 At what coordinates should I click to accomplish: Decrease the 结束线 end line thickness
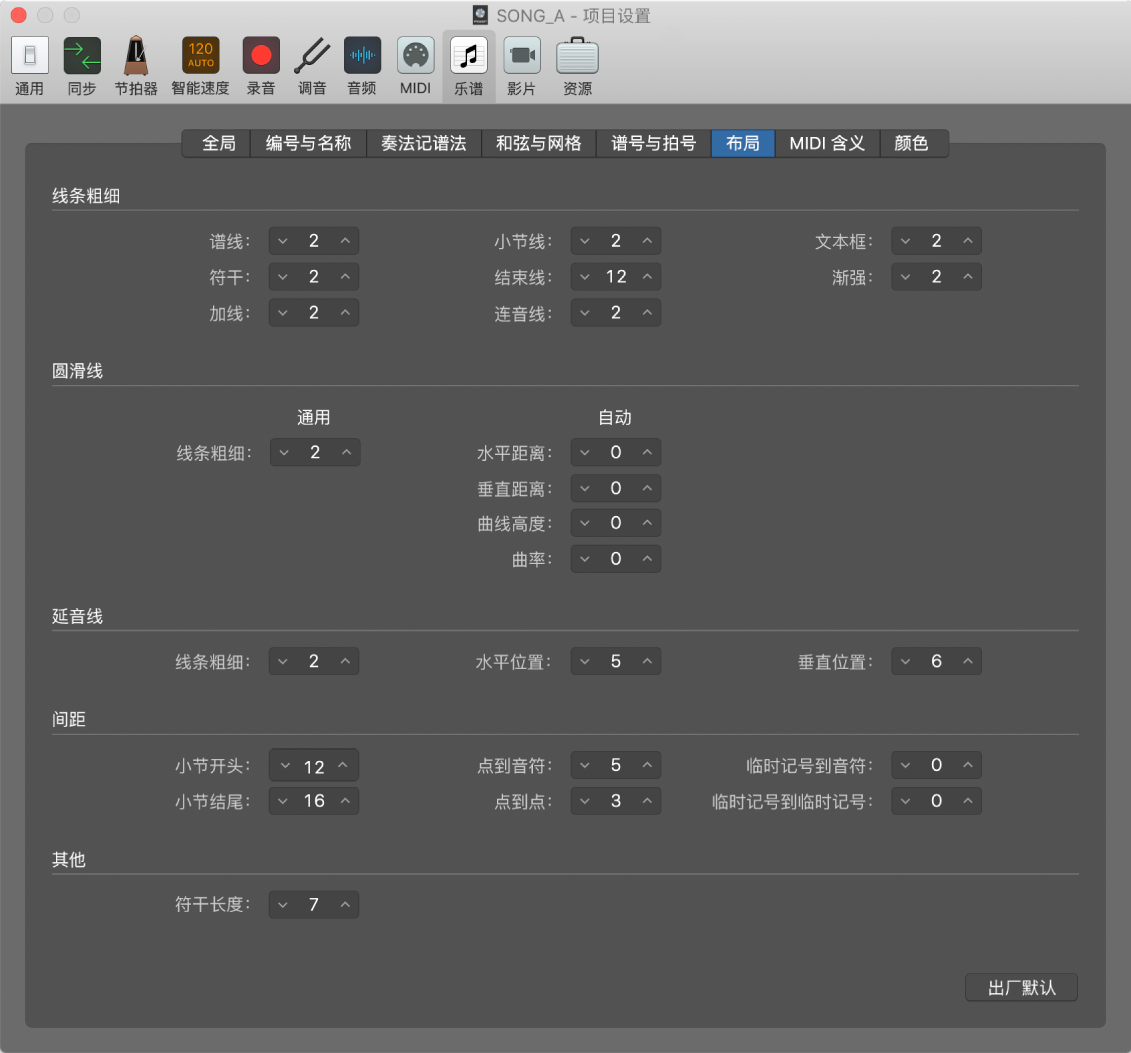tap(585, 277)
